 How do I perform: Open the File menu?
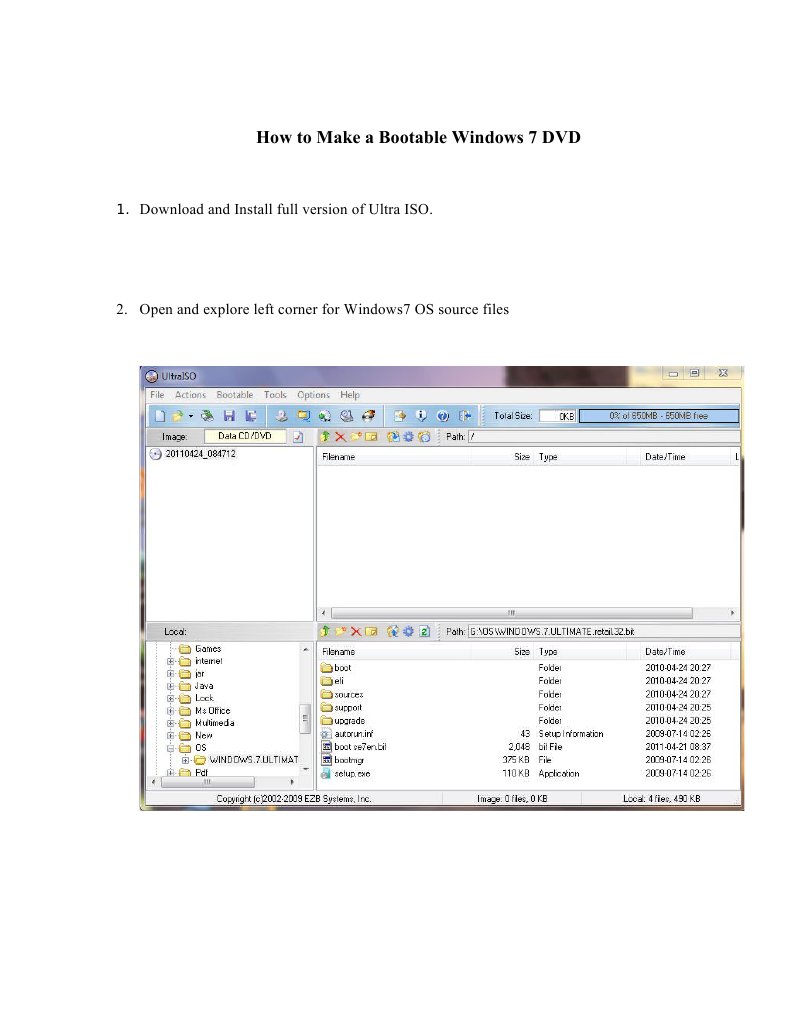(157, 395)
